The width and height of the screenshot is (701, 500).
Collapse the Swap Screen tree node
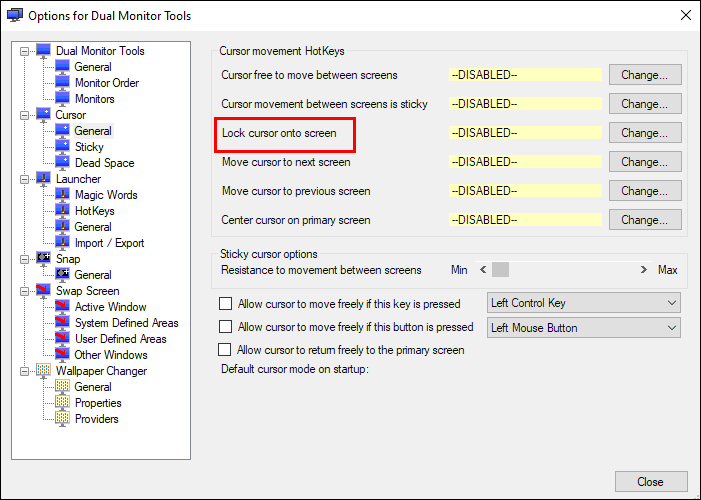click(25, 291)
